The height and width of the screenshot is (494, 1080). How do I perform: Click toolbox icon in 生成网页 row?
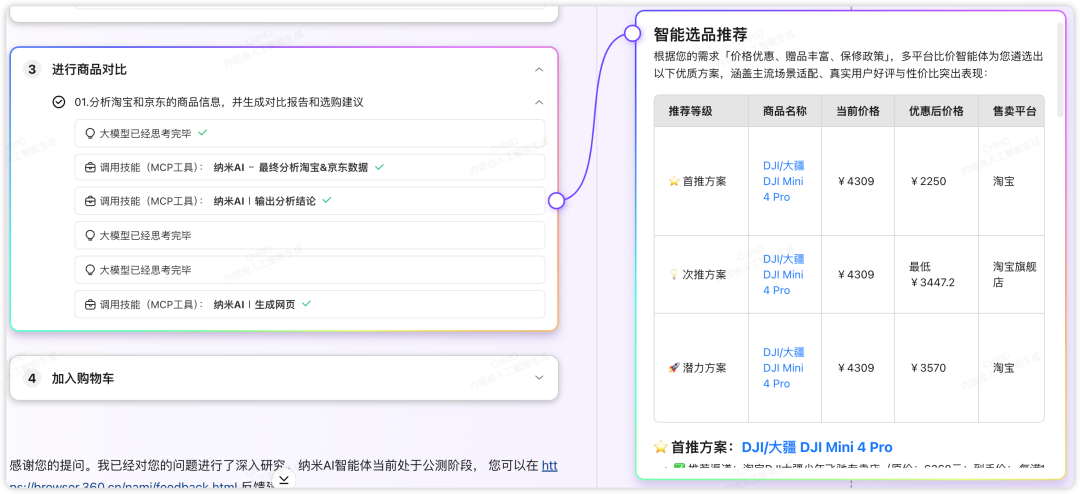90,304
